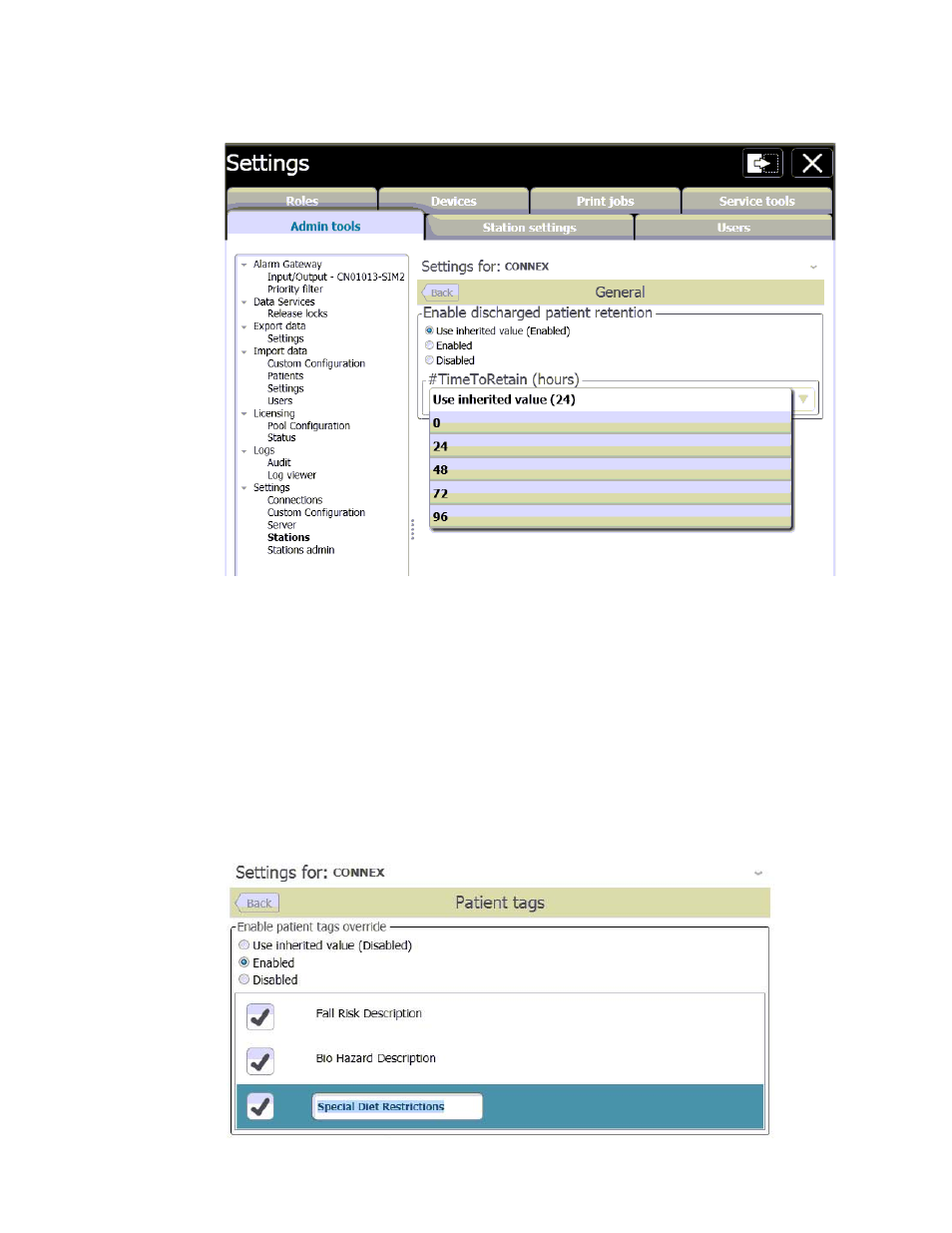Expand the chevron beside Settings for CONNEX above Patient tags
The height and width of the screenshot is (1233, 952).
[758, 873]
